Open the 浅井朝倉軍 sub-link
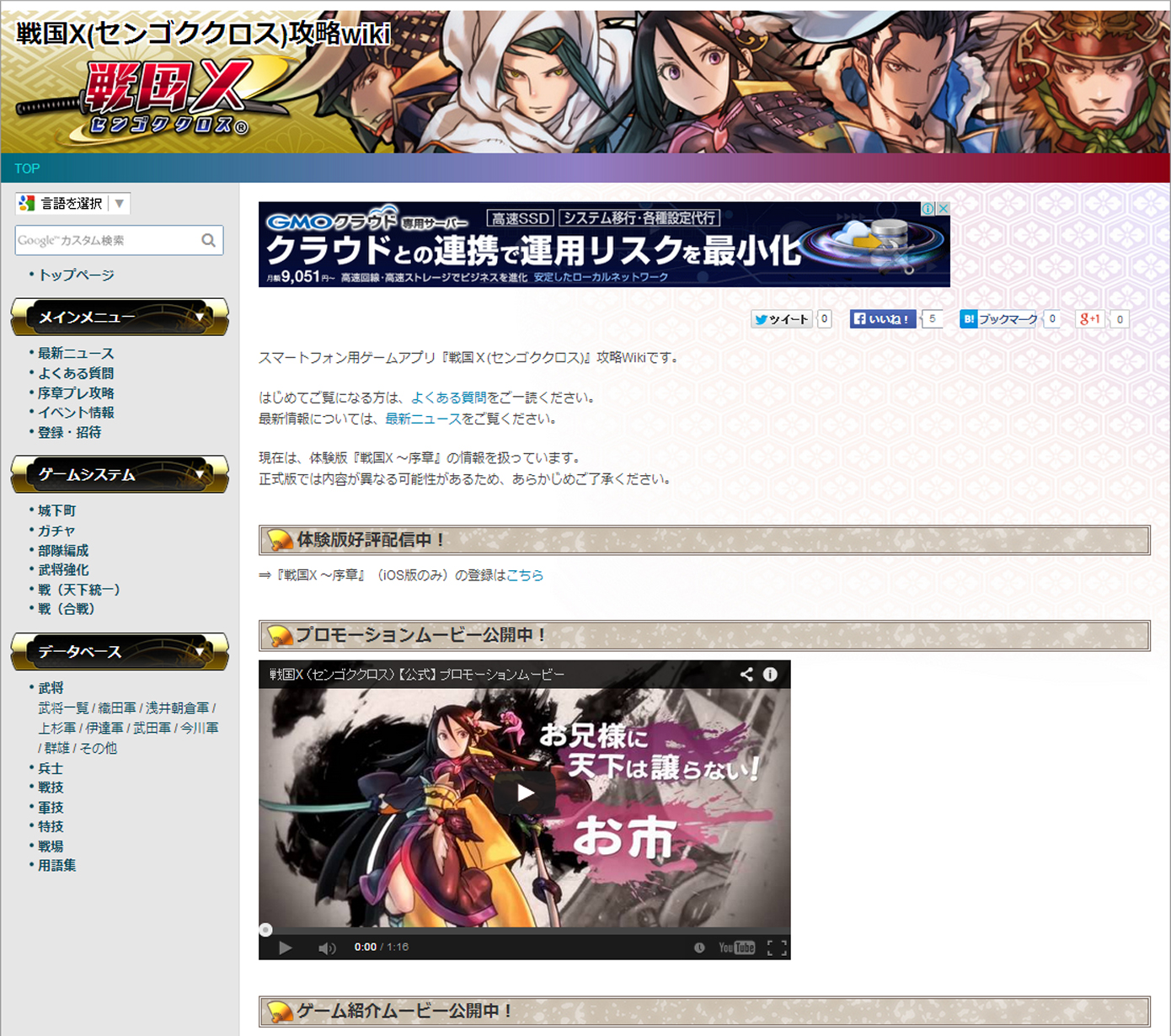1171x1036 pixels. 177,708
